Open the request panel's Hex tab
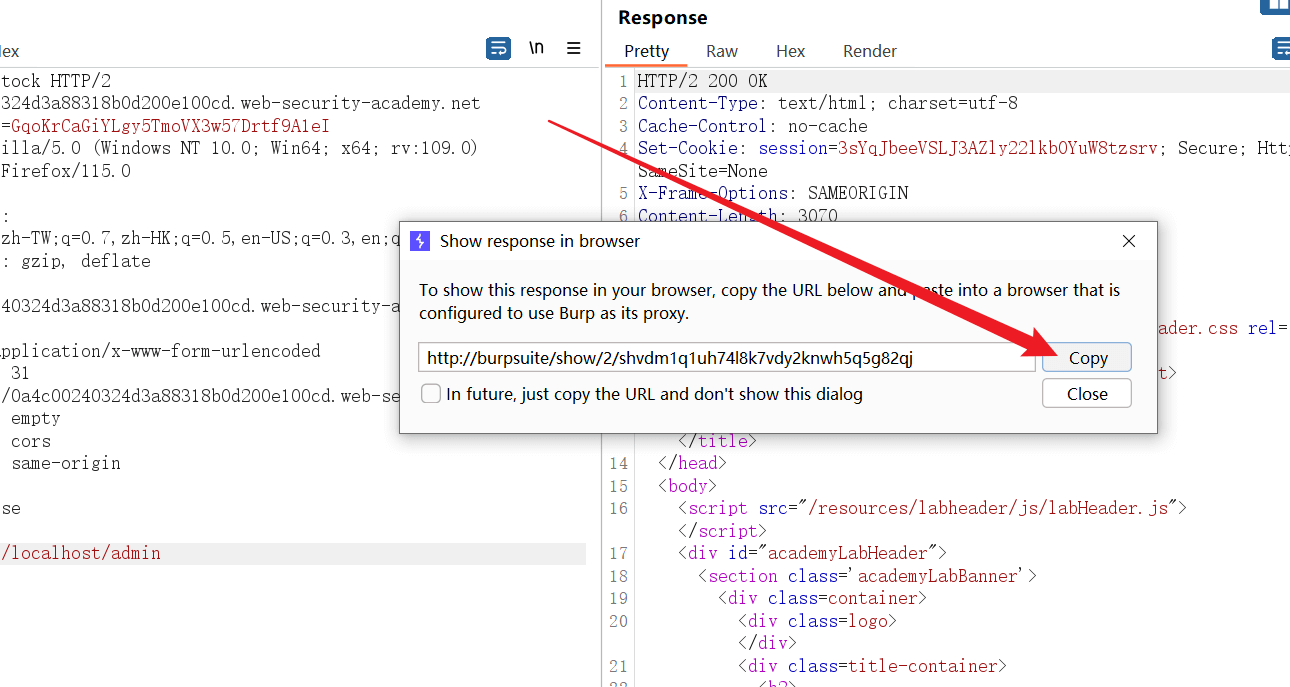 9,51
